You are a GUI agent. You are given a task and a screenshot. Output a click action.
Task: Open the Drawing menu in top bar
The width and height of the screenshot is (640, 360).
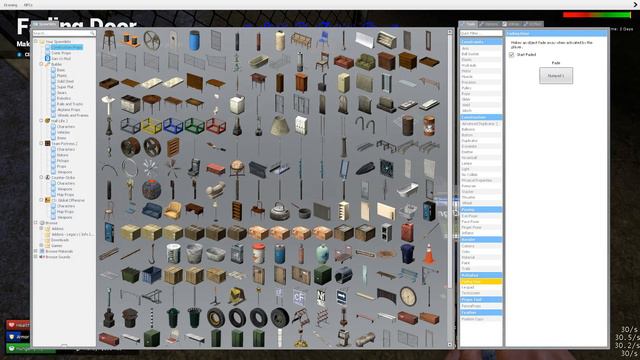point(11,5)
